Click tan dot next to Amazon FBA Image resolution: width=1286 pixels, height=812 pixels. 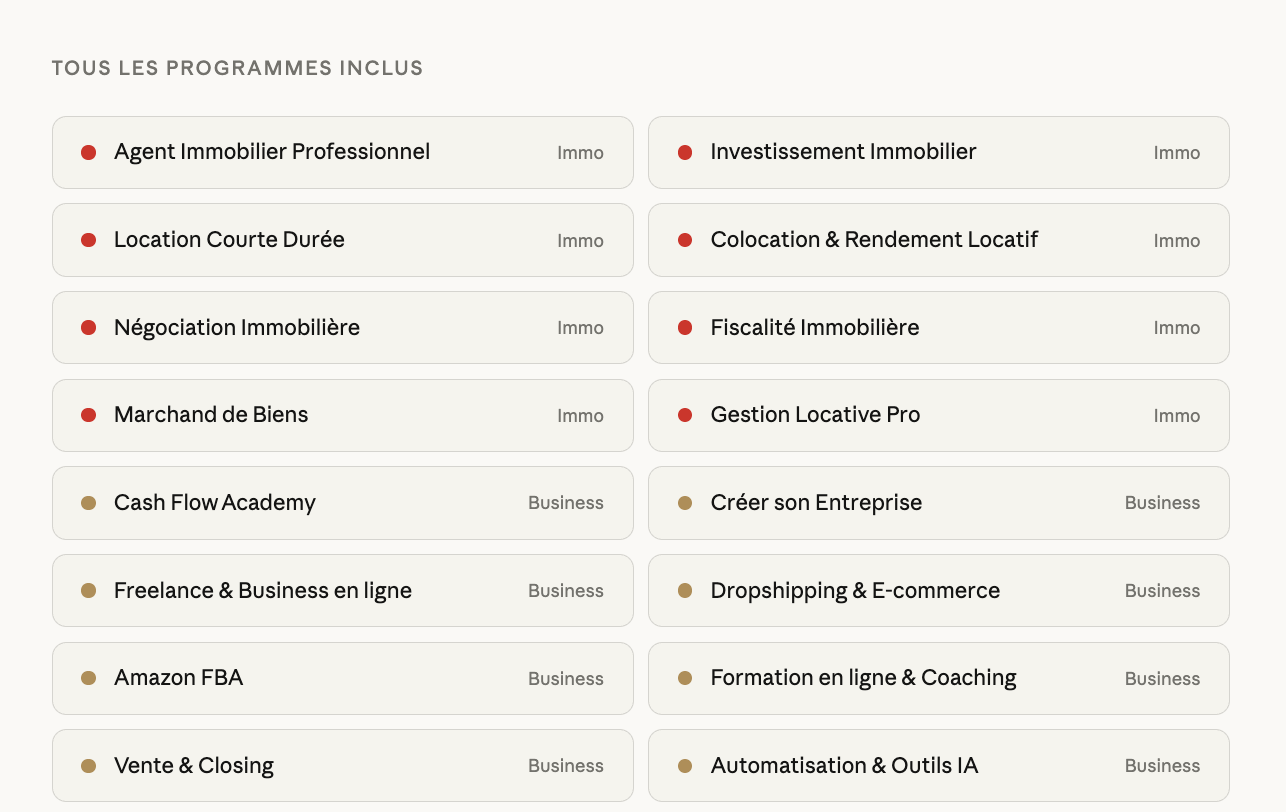click(89, 678)
